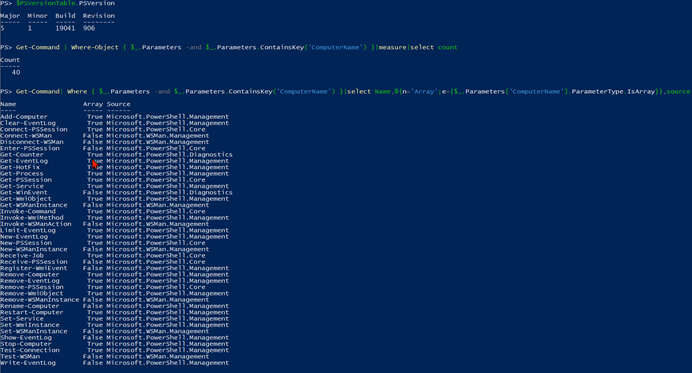Click the Write-EventLog row name
Screen dimensions: 692x373
click(x=28, y=363)
